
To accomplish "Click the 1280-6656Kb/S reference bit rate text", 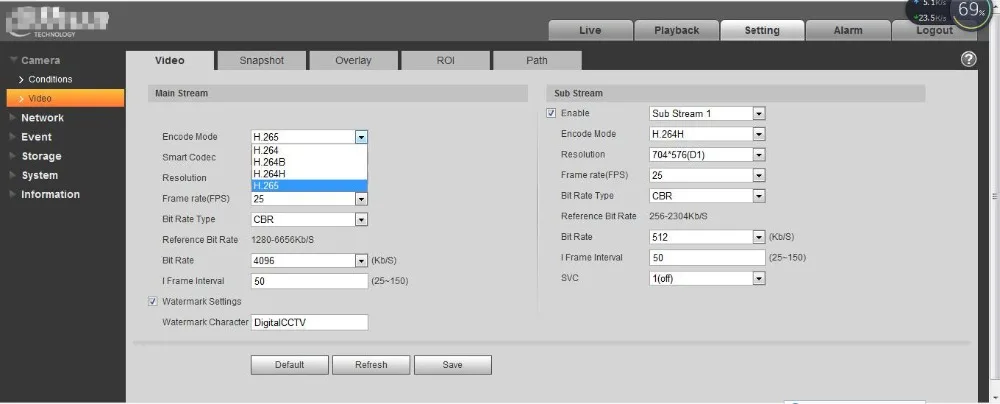I will [283, 240].
